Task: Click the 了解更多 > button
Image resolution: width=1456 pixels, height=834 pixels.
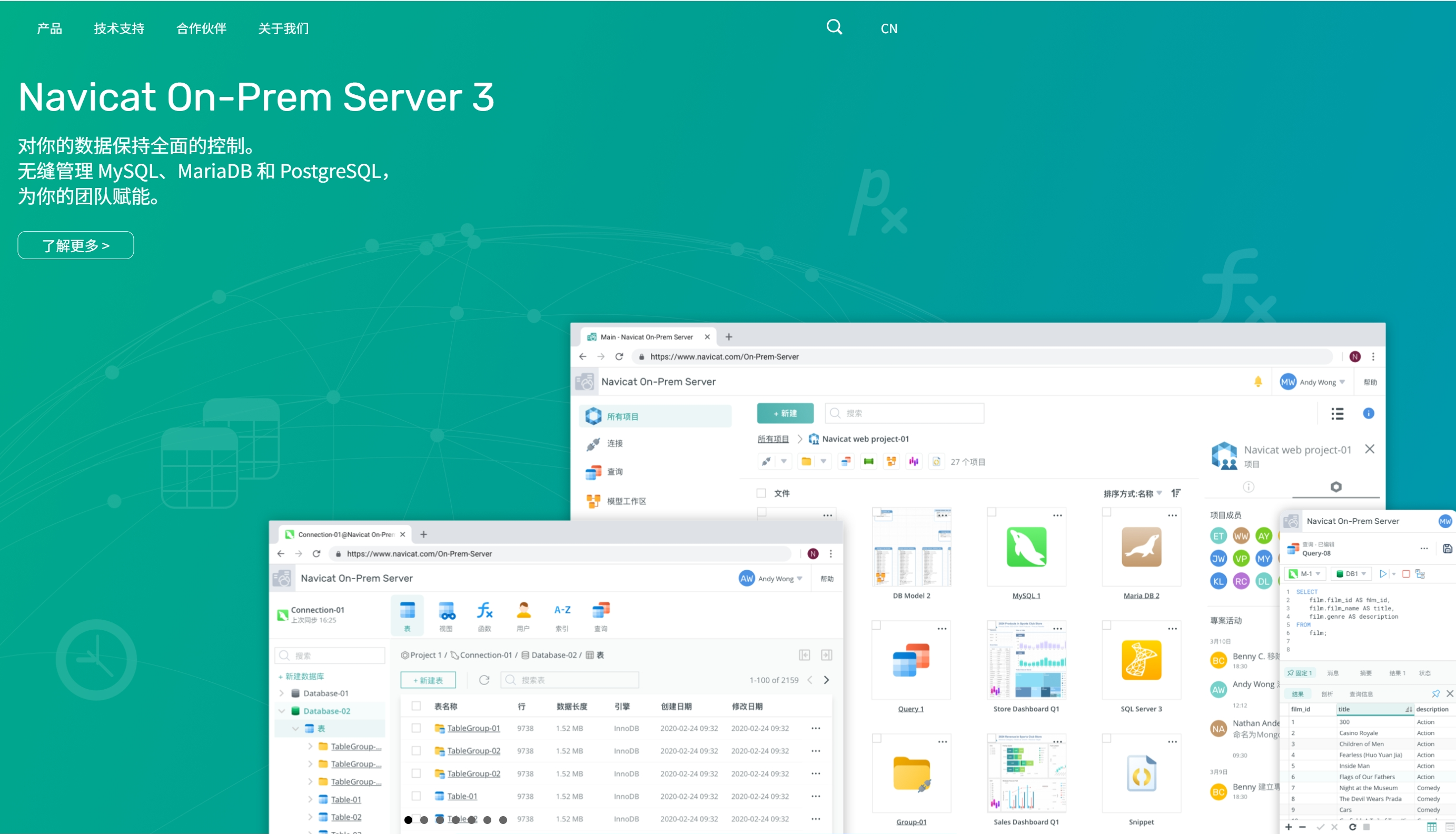Action: (x=76, y=245)
